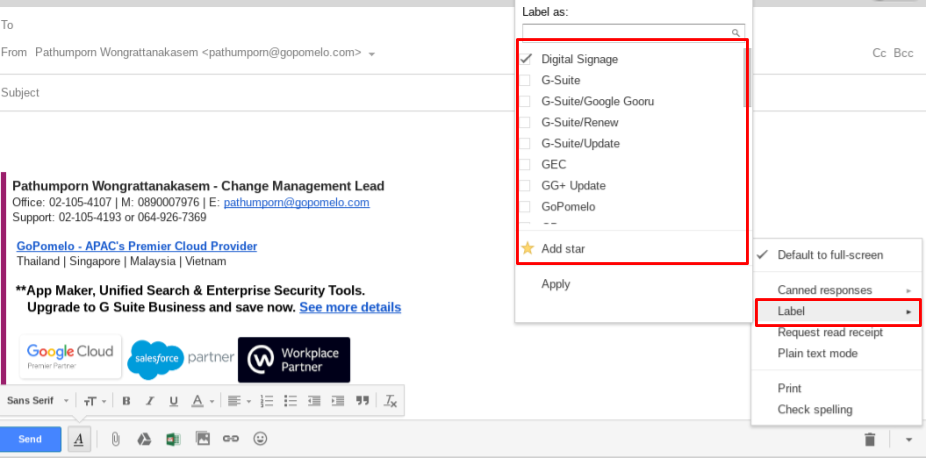This screenshot has height=458, width=926.
Task: Check the G-Suite label checkbox
Action: click(525, 80)
